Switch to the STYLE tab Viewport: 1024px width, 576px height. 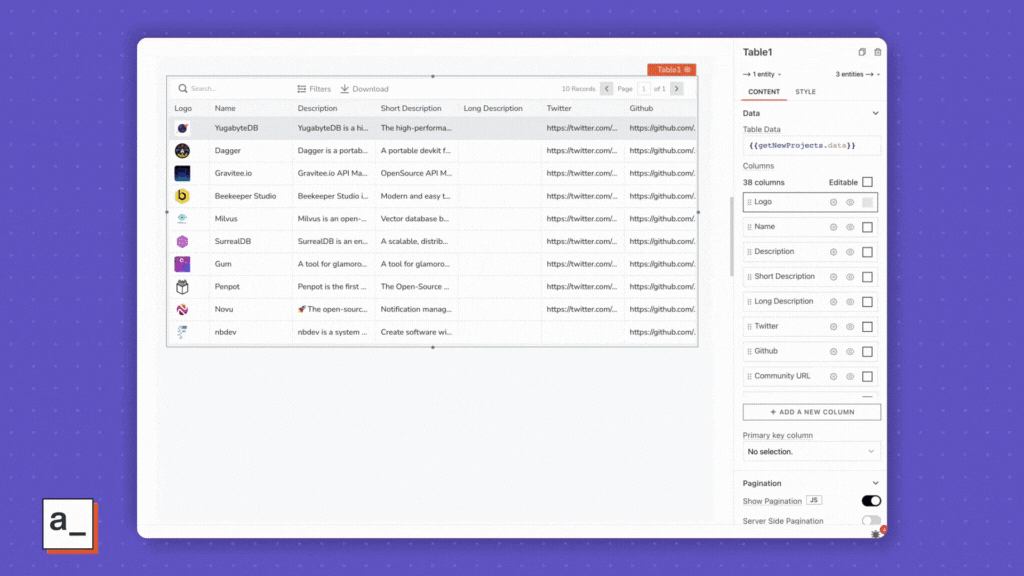[x=805, y=92]
